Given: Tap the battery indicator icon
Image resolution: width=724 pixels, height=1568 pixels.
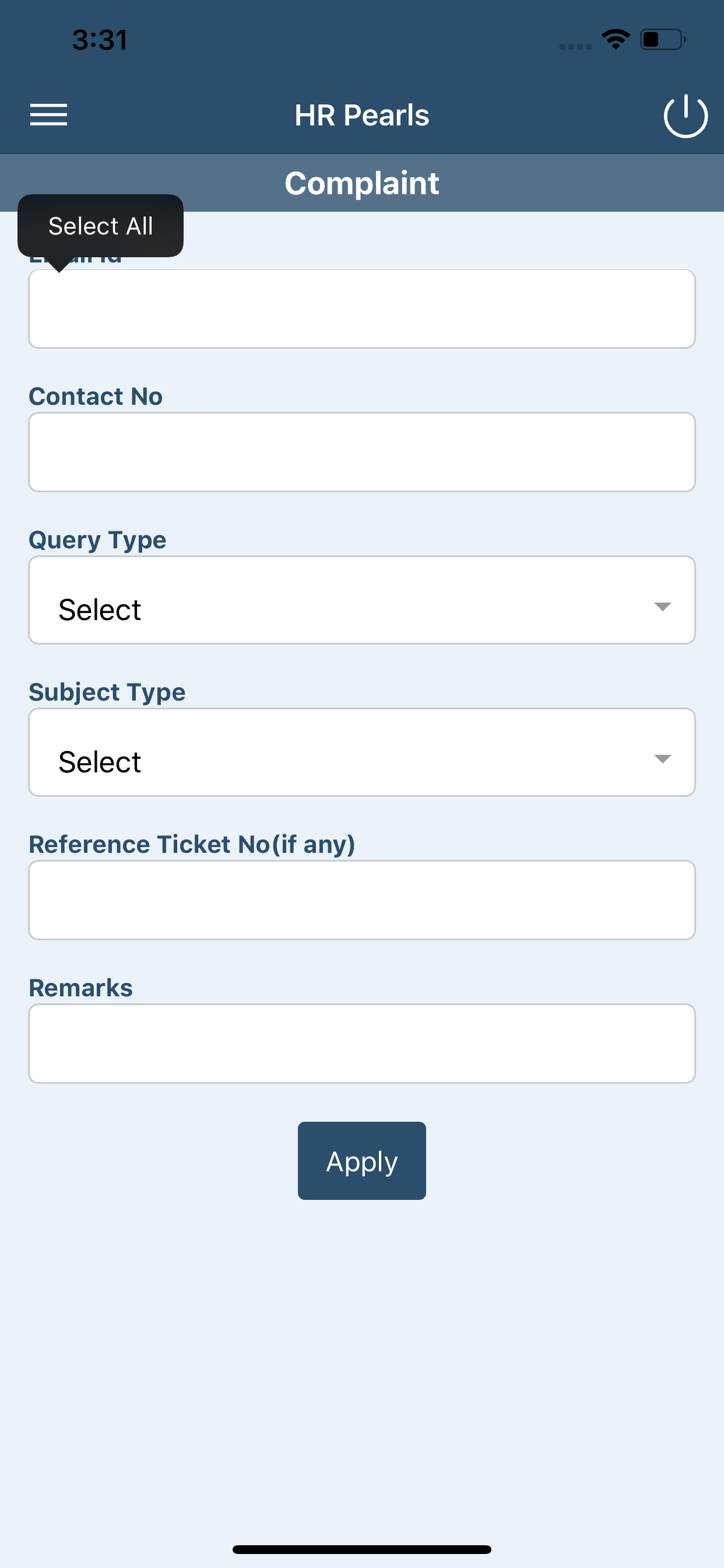Looking at the screenshot, I should (663, 40).
